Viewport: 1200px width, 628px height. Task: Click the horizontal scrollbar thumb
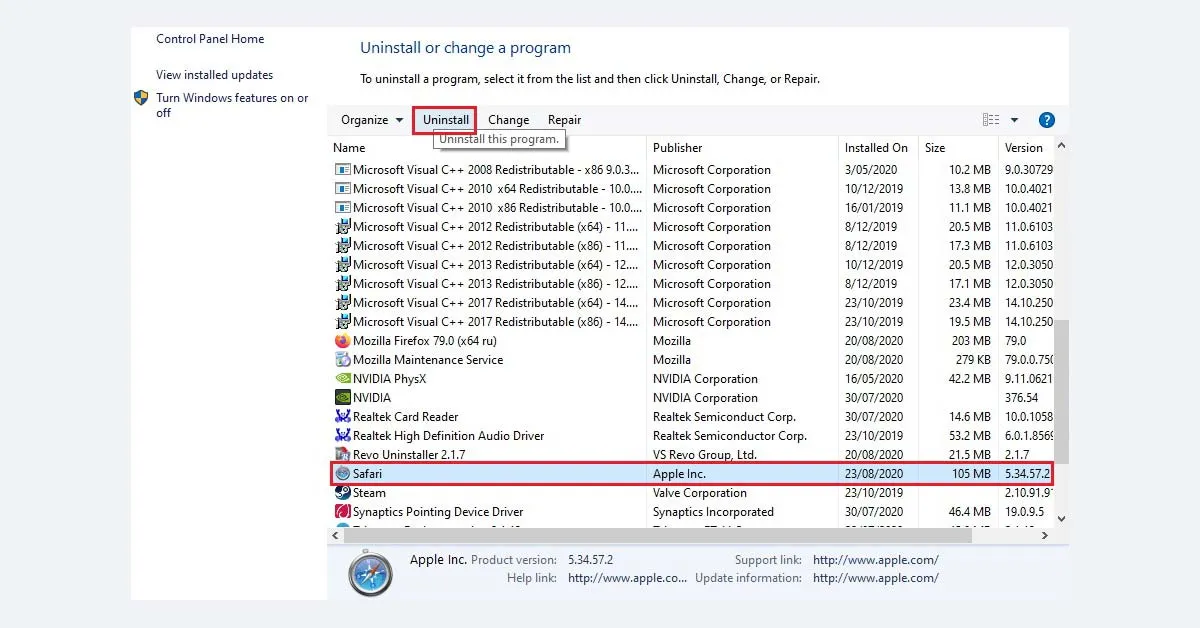(657, 535)
